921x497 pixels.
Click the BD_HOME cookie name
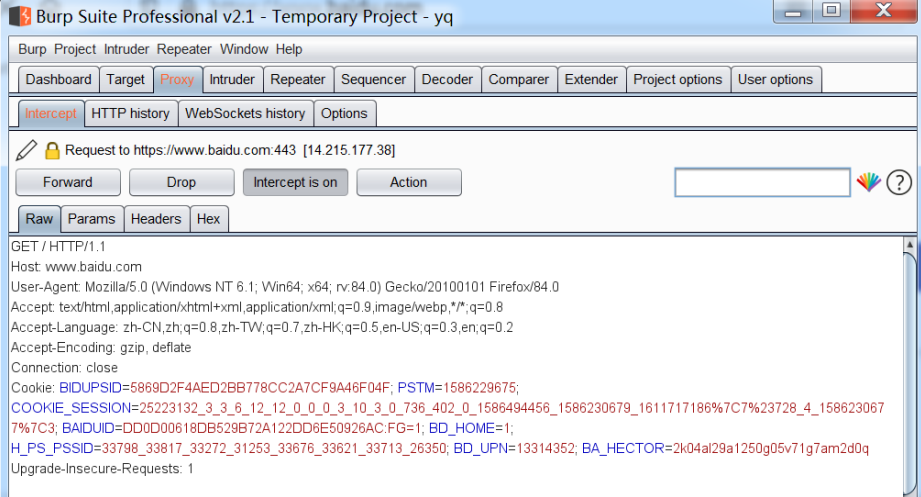point(462,428)
